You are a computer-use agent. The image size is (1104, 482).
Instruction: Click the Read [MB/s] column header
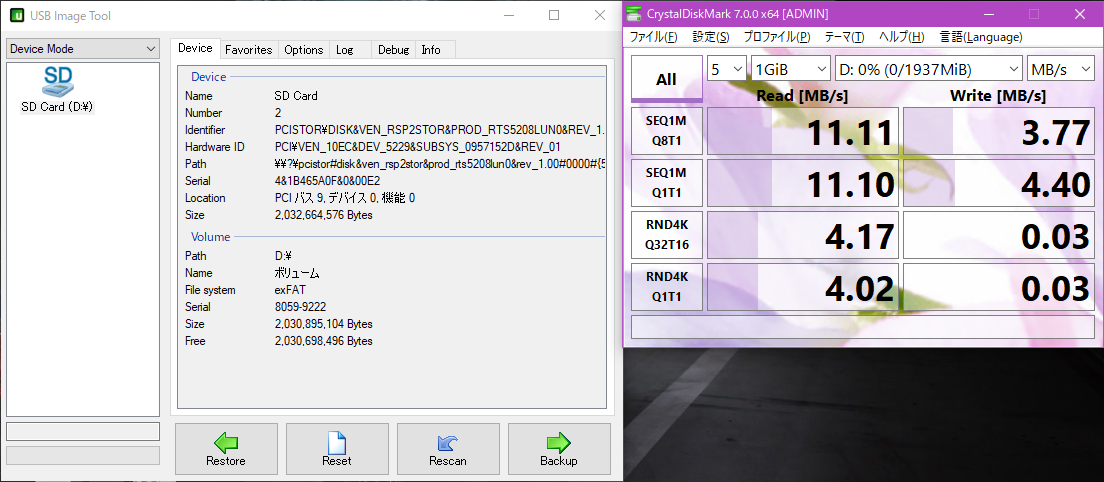[802, 95]
